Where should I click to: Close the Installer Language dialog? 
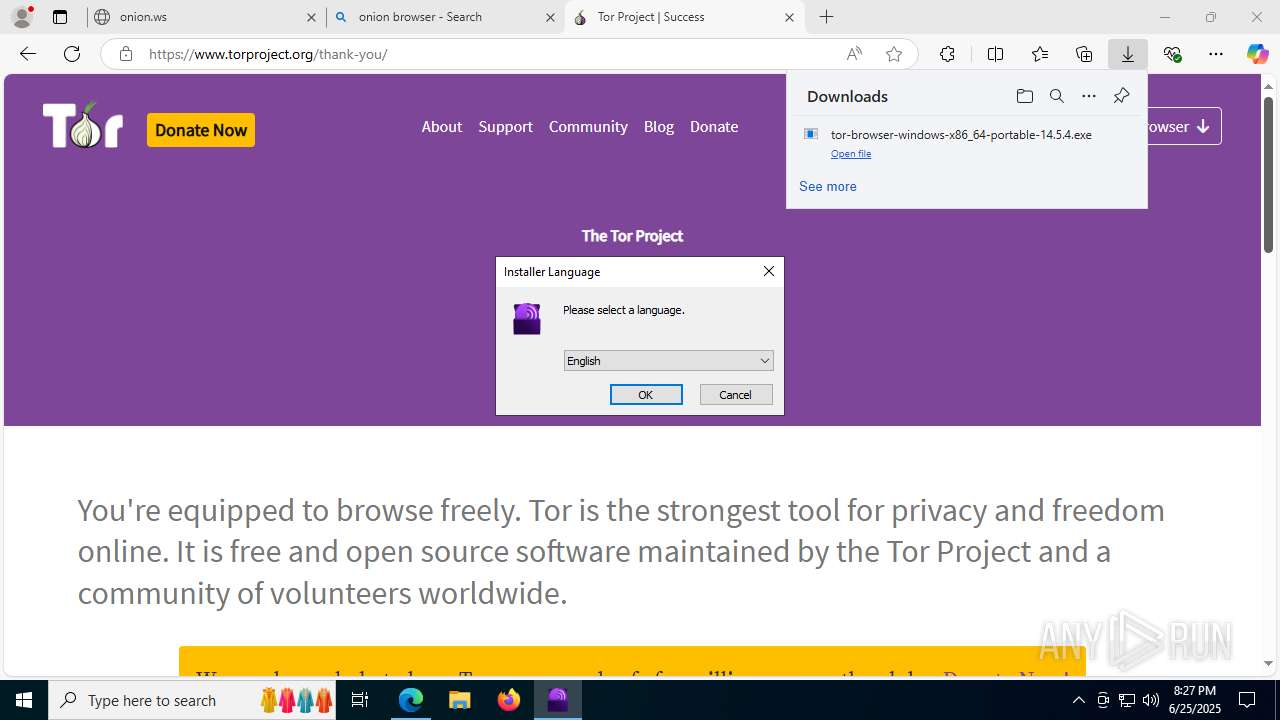coord(768,271)
